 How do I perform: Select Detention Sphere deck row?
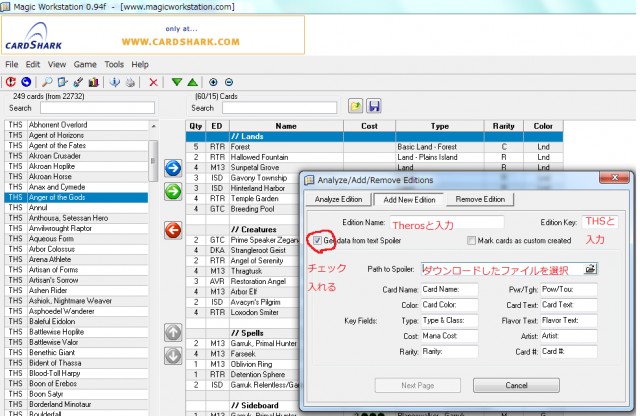pos(243,374)
